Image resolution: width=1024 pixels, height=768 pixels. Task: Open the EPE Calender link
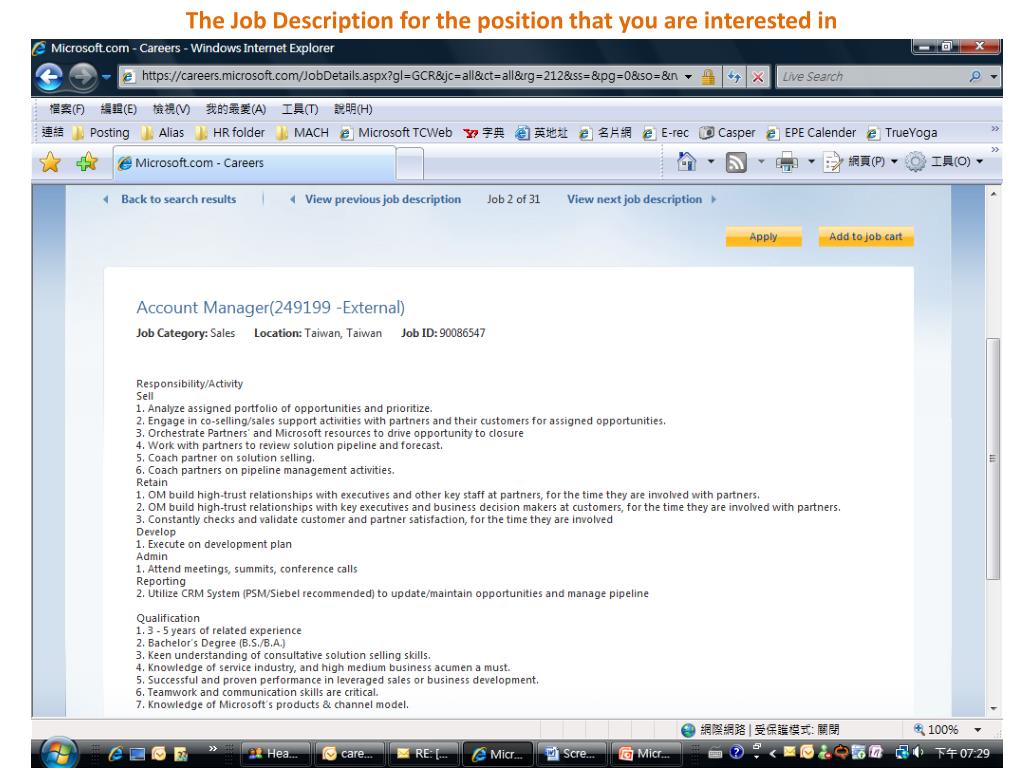(811, 133)
